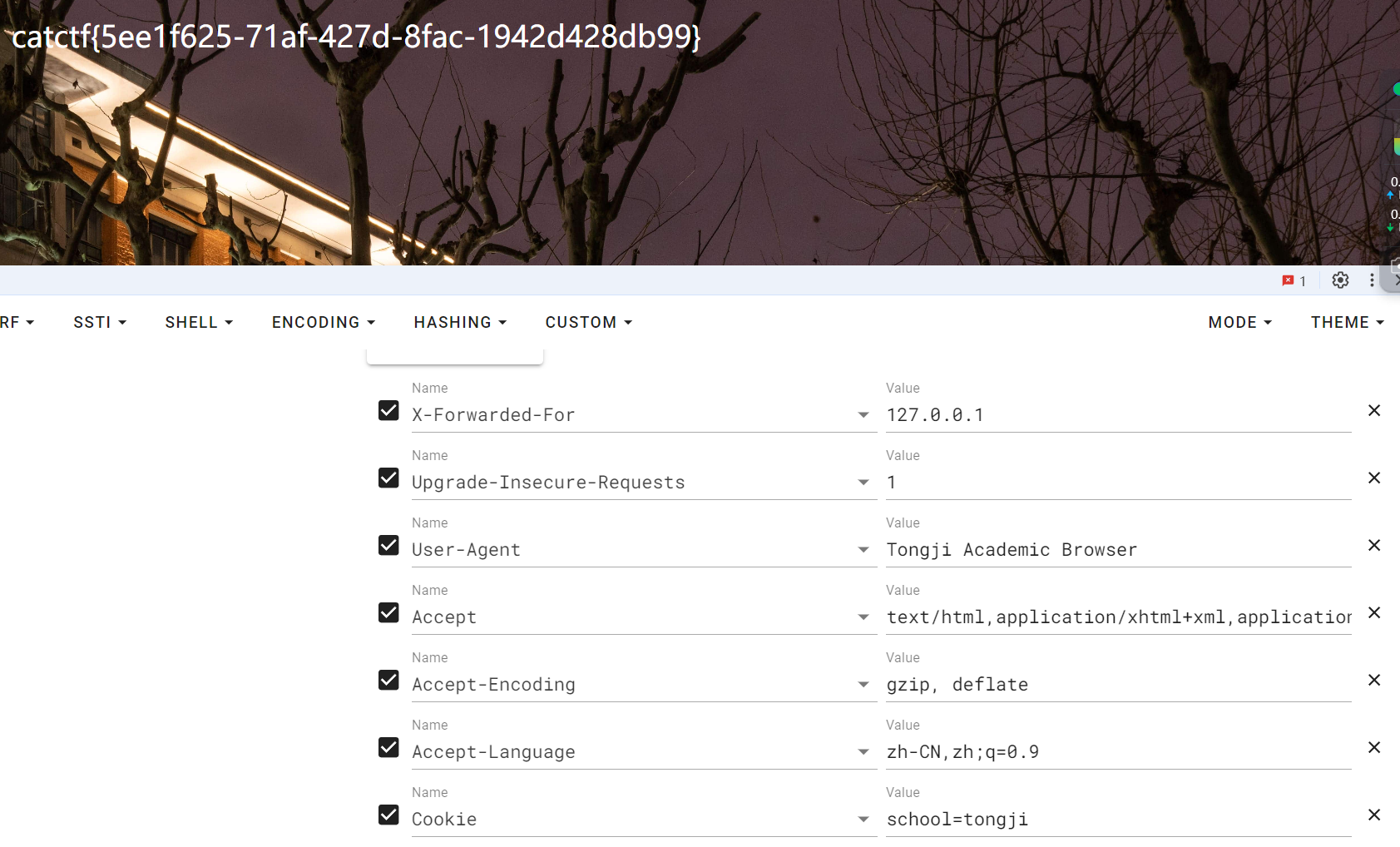The image size is (1400, 847).
Task: Open DevTools three-dot more options menu
Action: click(1372, 280)
